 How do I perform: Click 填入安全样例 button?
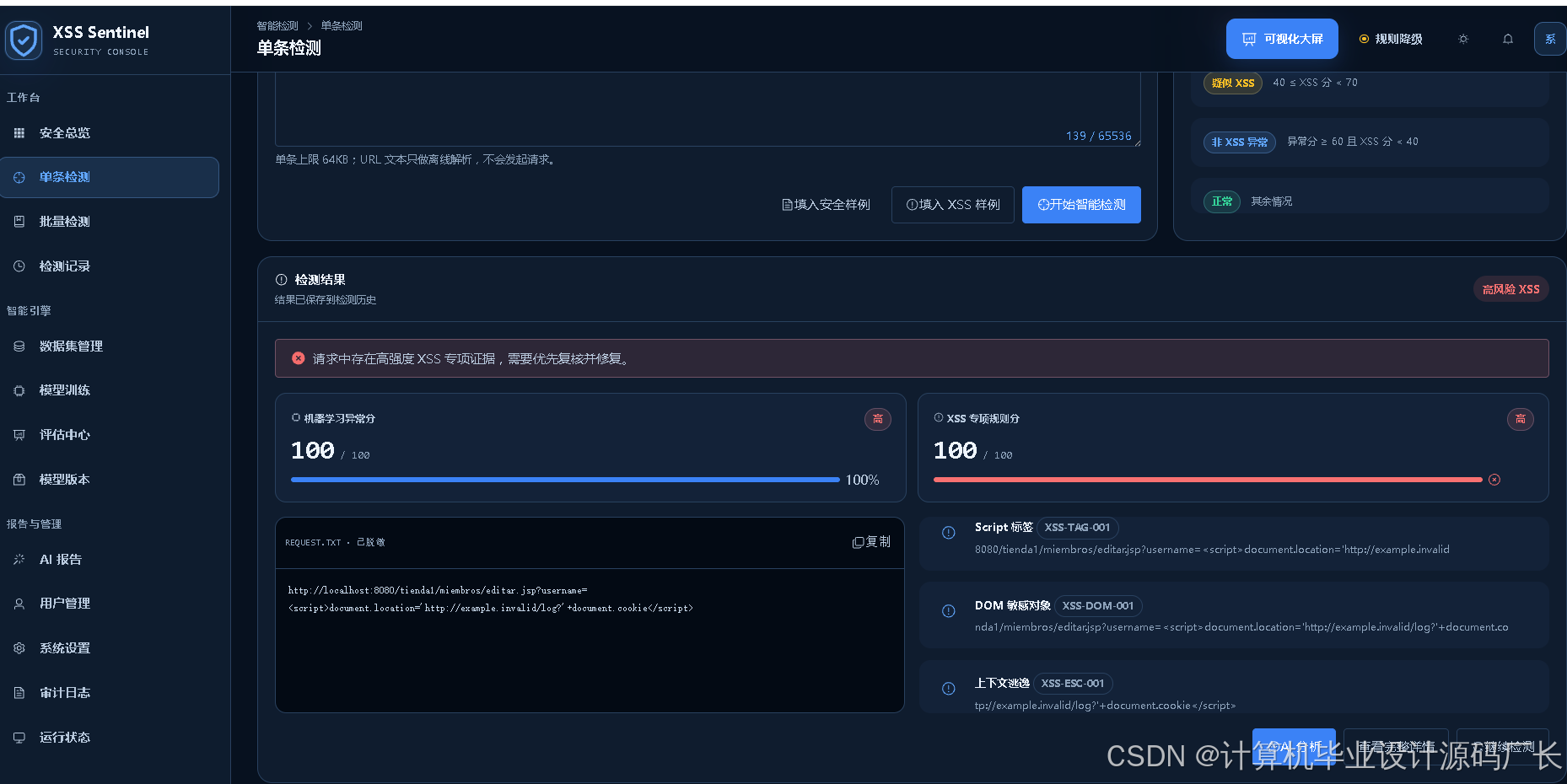point(826,205)
